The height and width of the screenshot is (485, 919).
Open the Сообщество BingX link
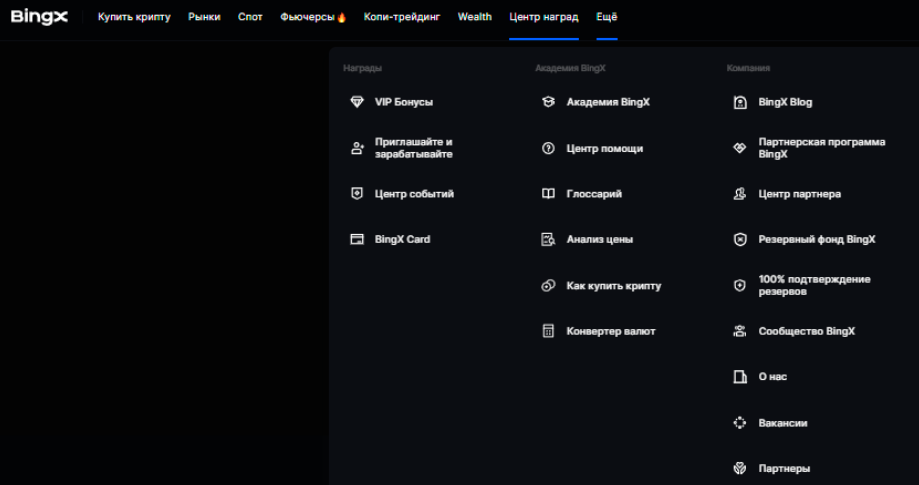coord(807,331)
